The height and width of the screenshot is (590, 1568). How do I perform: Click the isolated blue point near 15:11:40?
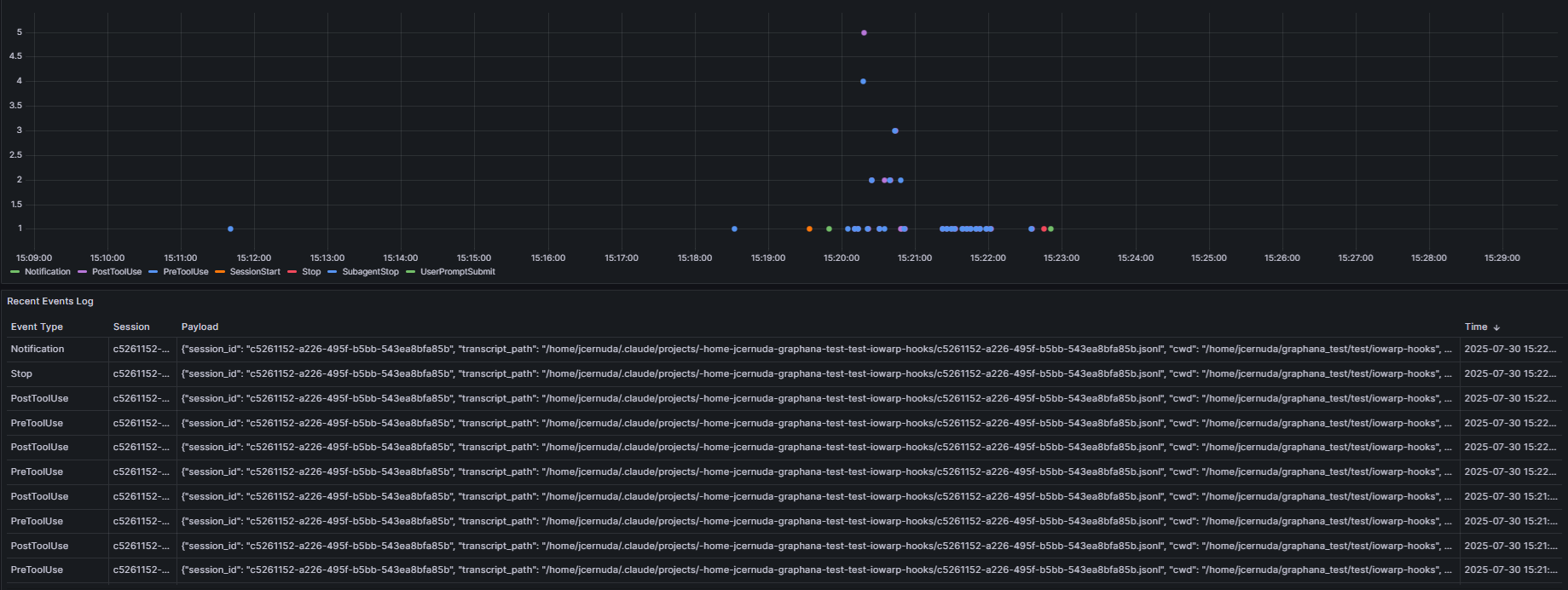coord(230,229)
